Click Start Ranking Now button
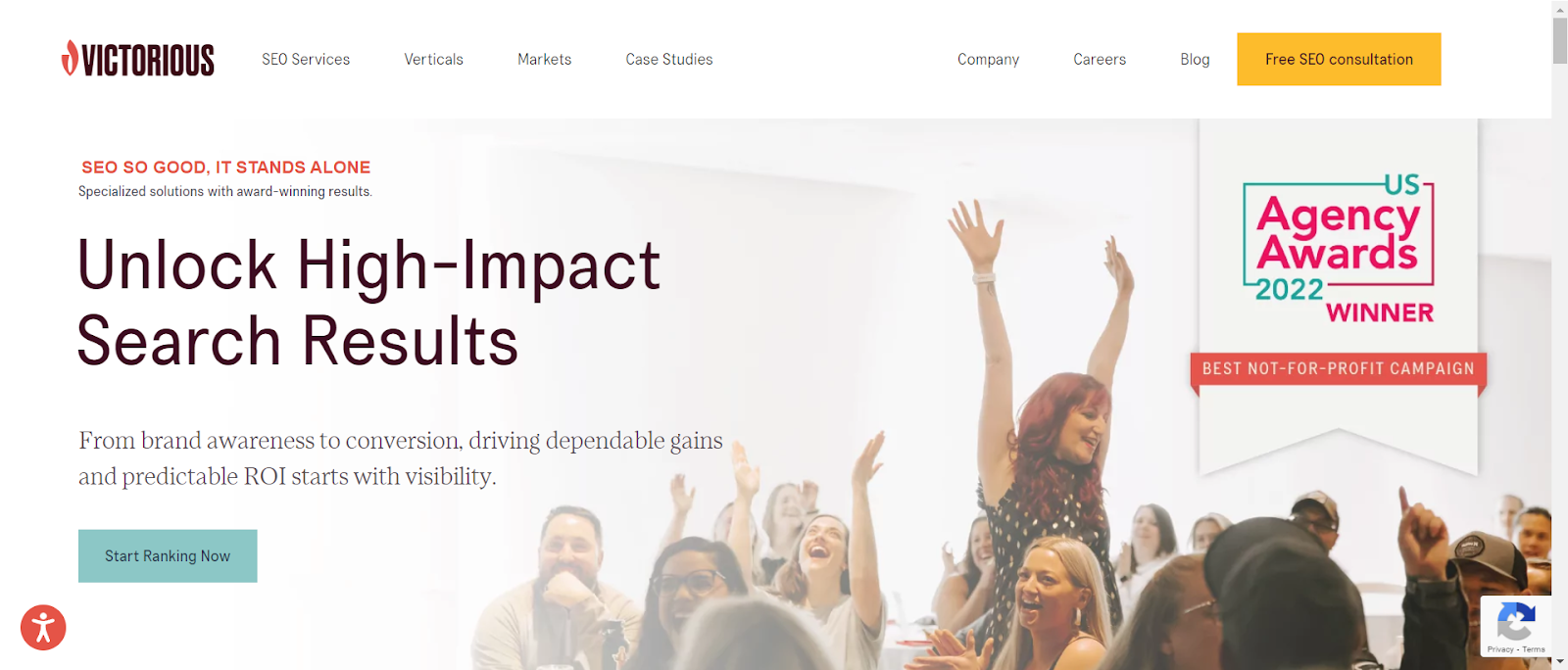Viewport: 1568px width, 670px height. 168,556
